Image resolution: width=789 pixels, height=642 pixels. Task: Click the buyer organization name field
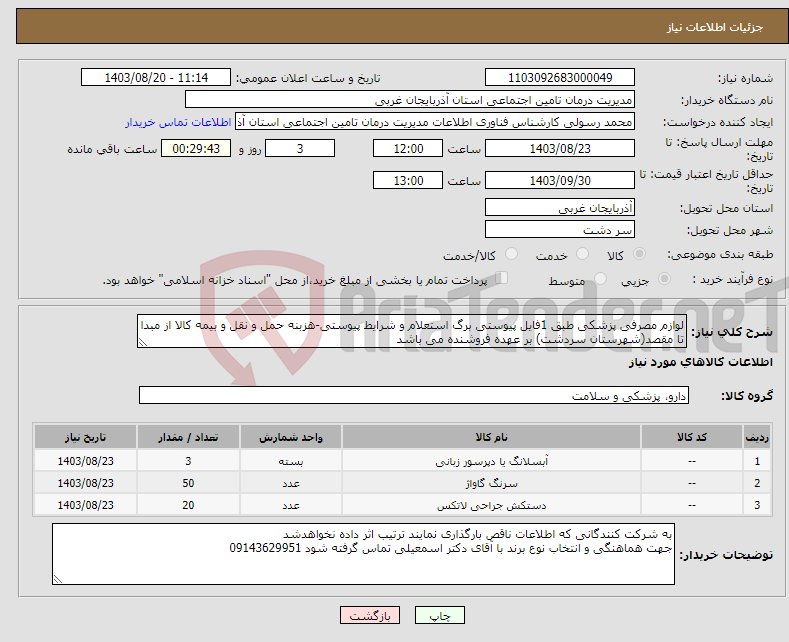click(x=410, y=100)
